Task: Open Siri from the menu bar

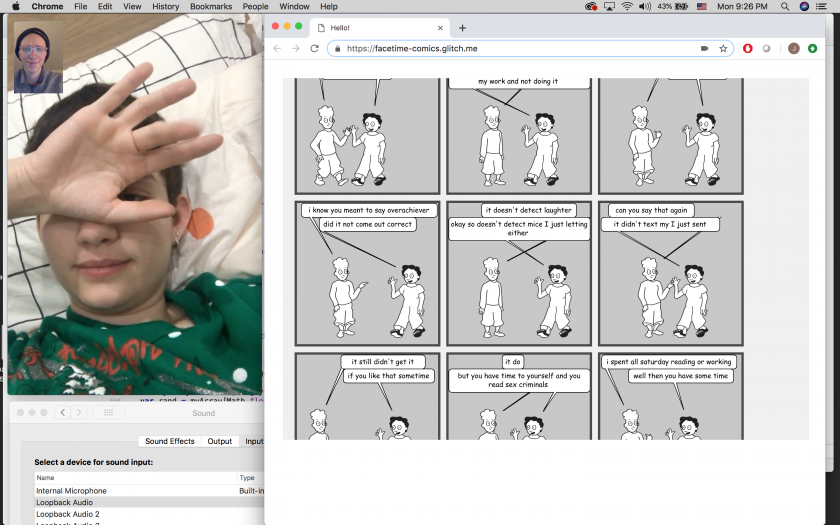Action: coord(804,6)
